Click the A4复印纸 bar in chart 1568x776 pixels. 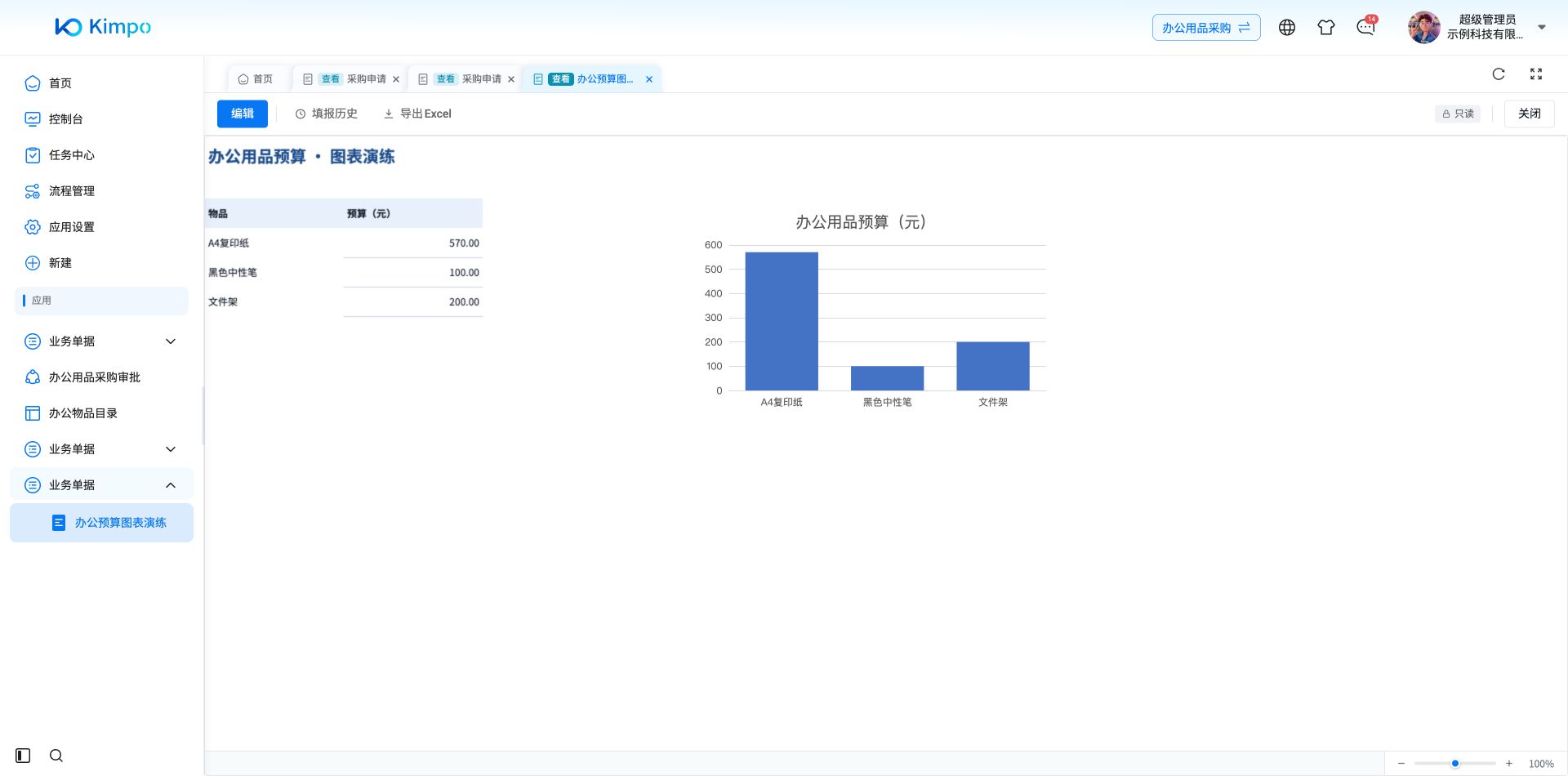point(782,321)
